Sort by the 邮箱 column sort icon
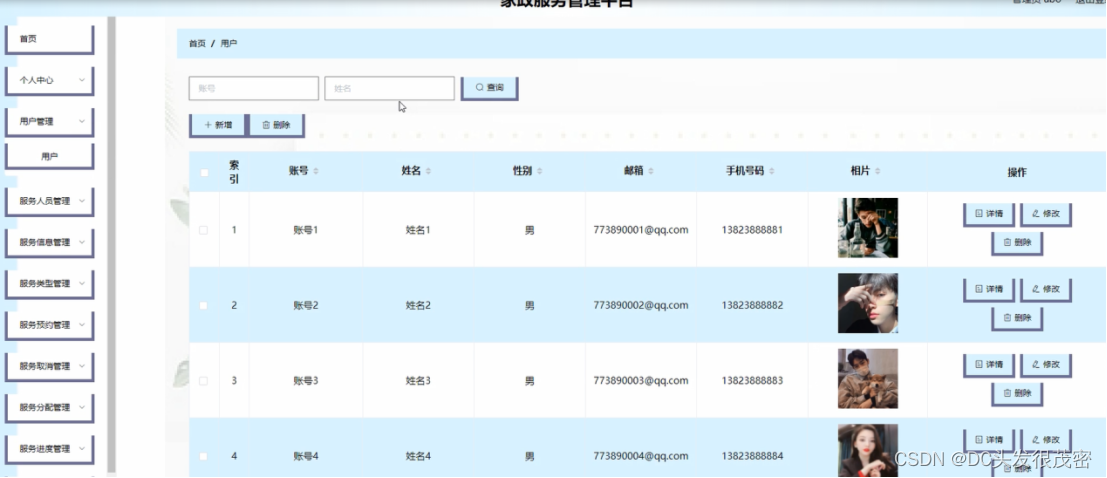The image size is (1107, 478). [651, 172]
